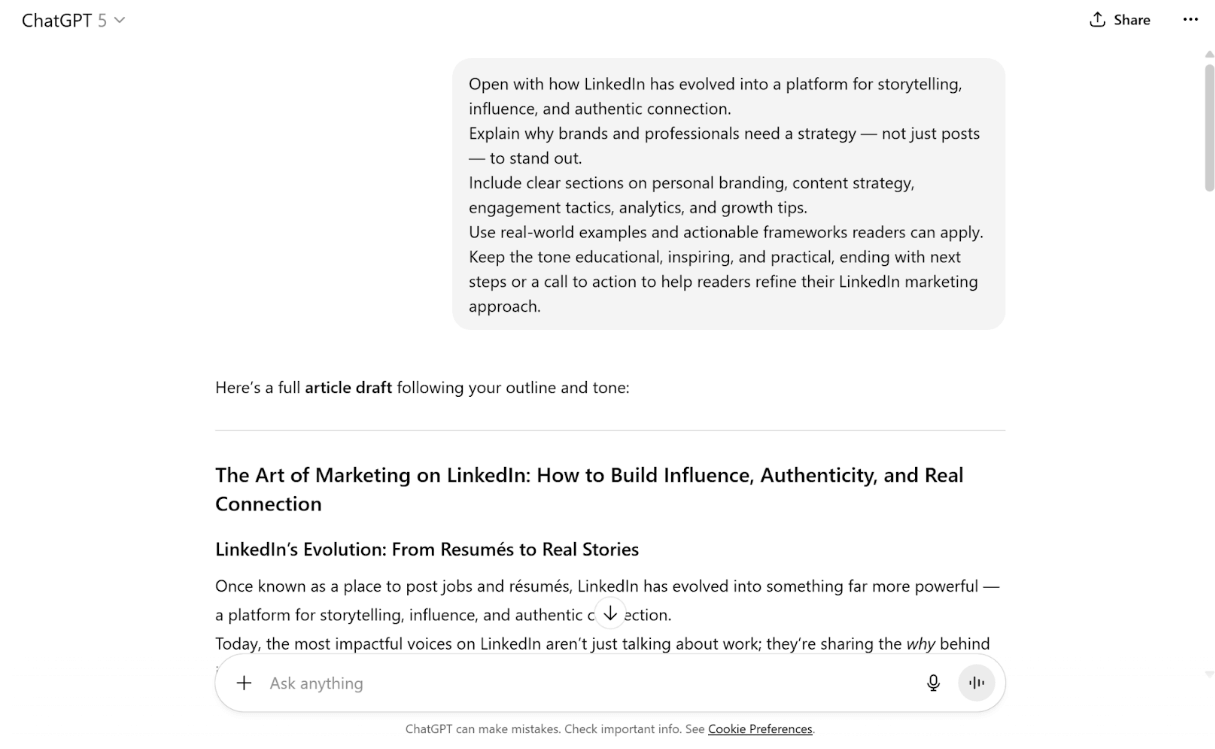Screen dimensions: 1215x749
Task: Select the user's prompt message bubble
Action: pos(727,194)
